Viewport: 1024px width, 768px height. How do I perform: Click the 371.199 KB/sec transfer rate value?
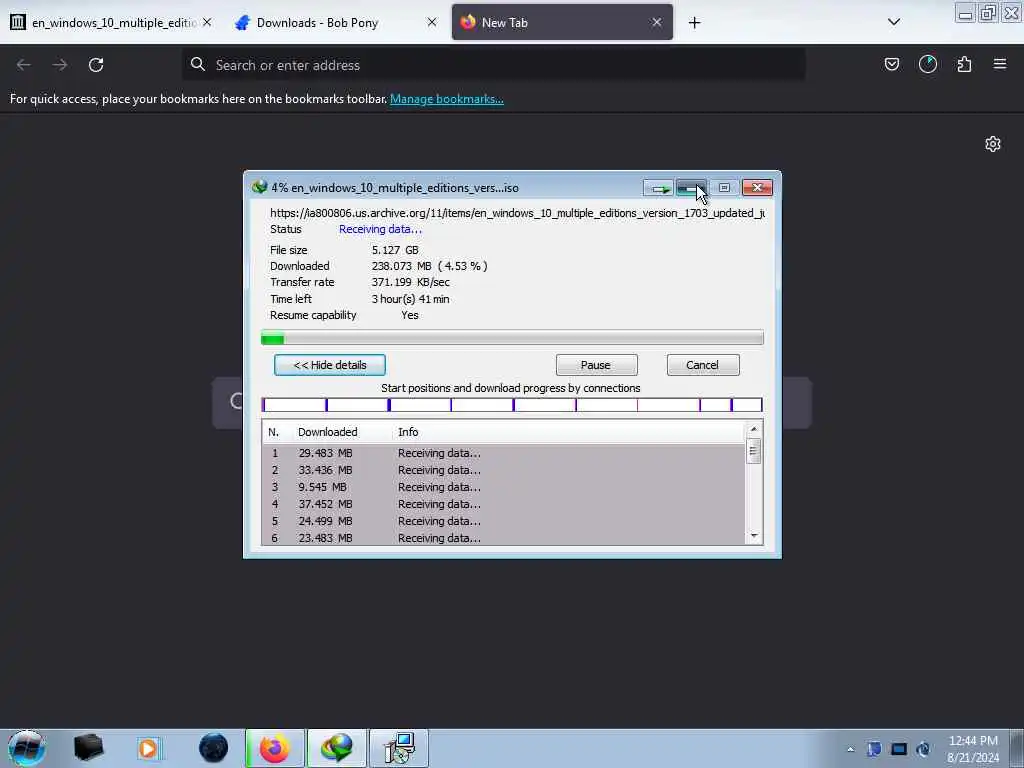(x=410, y=282)
